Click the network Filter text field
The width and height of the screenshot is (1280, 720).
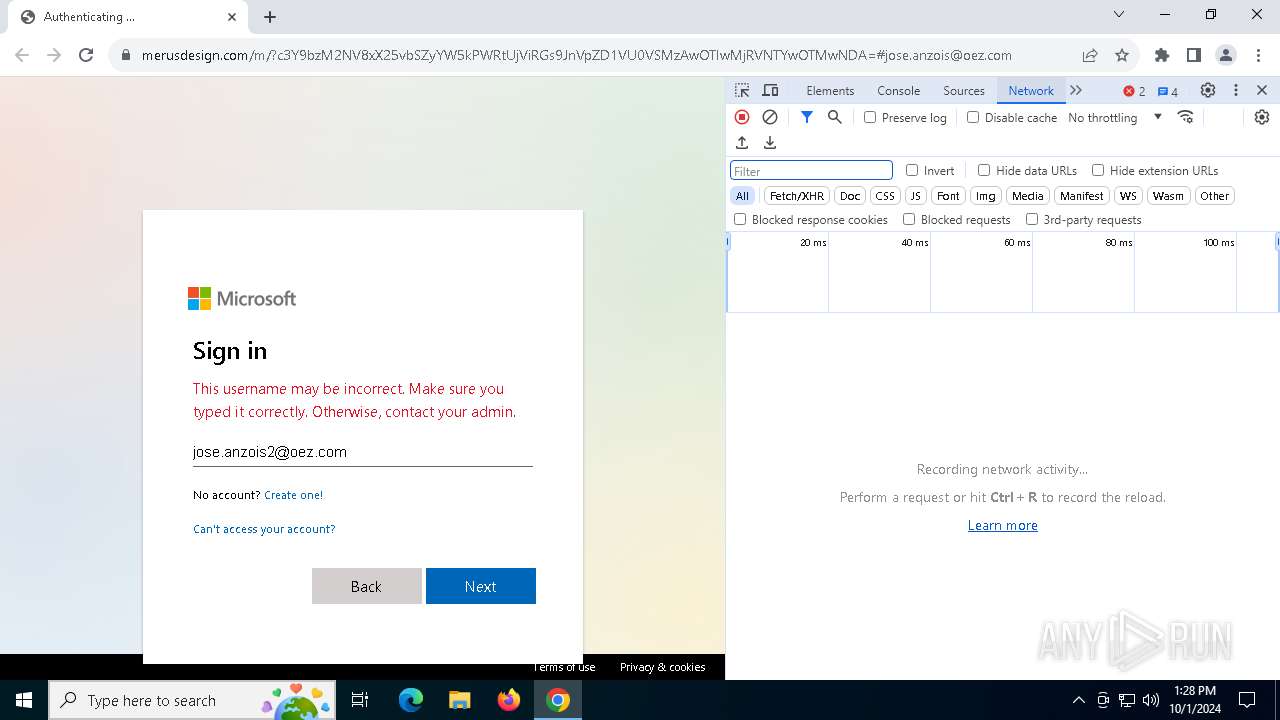(x=811, y=171)
